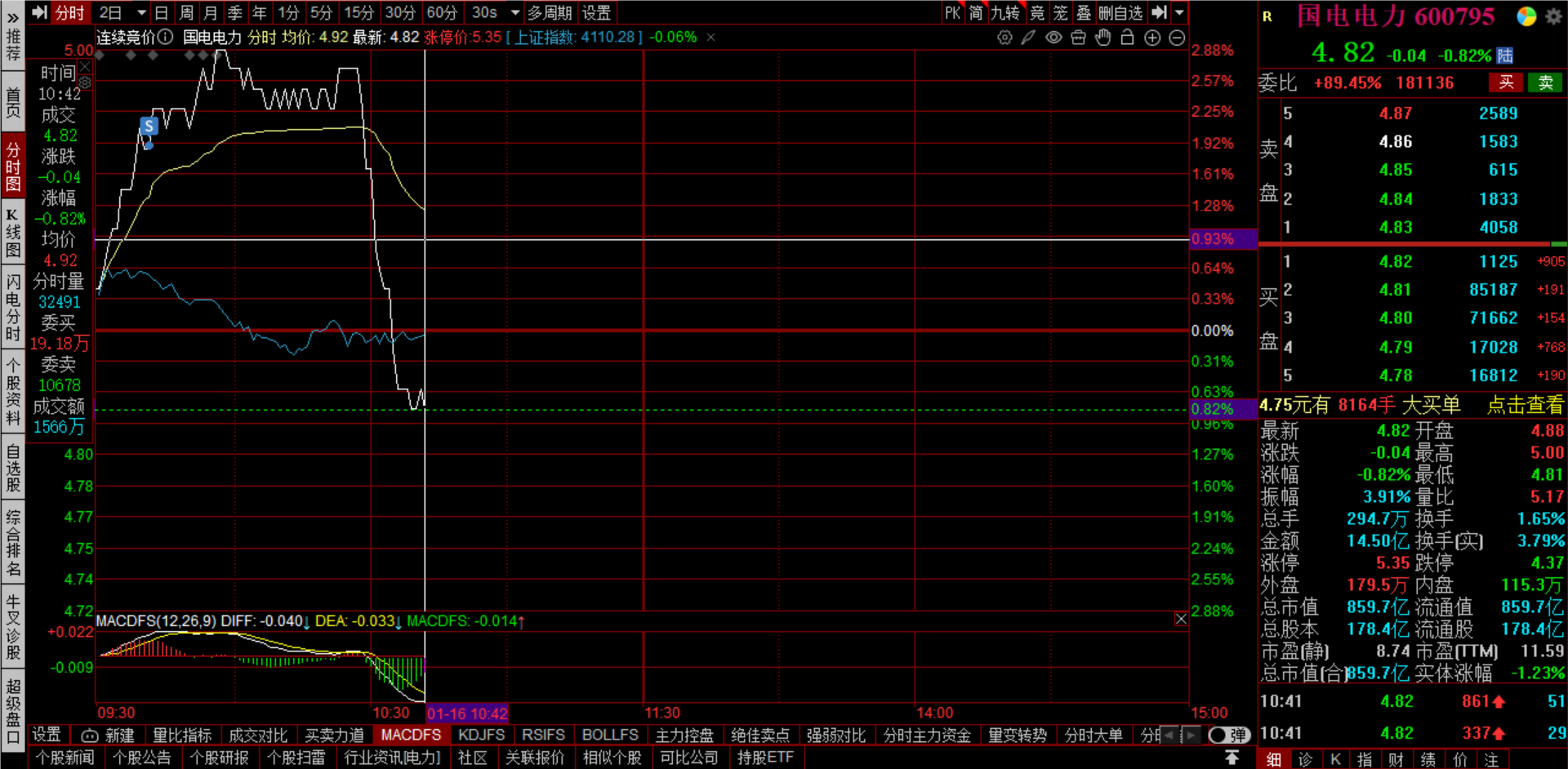Click the 删自选 remove from watchlist button
The width and height of the screenshot is (1568, 769).
click(x=1120, y=13)
